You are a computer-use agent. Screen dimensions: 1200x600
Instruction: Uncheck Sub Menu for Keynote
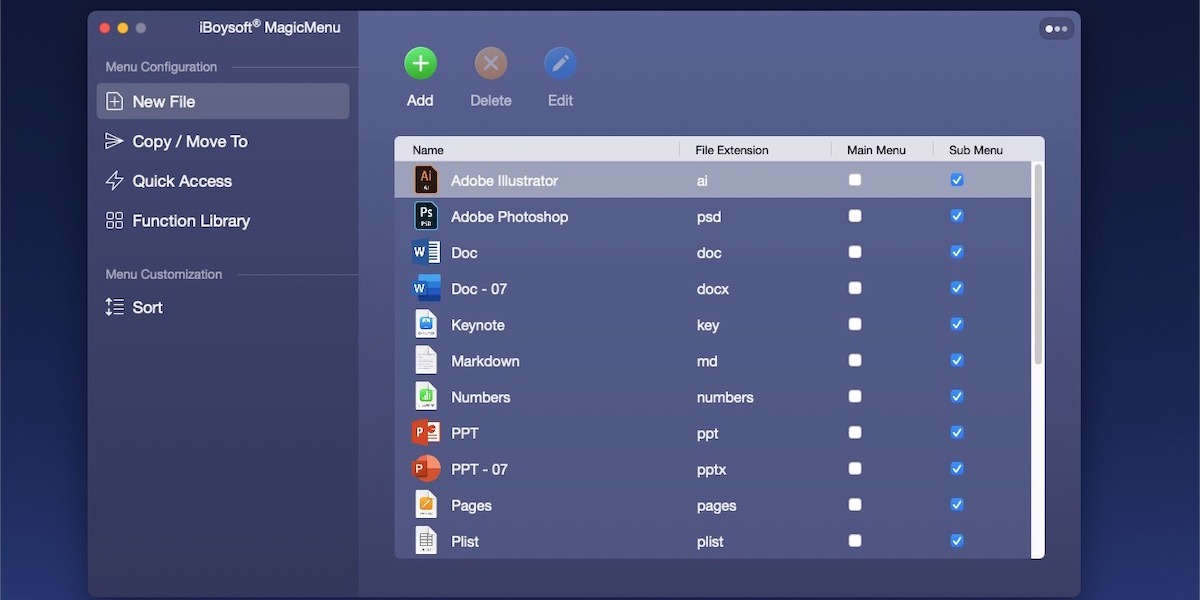957,324
